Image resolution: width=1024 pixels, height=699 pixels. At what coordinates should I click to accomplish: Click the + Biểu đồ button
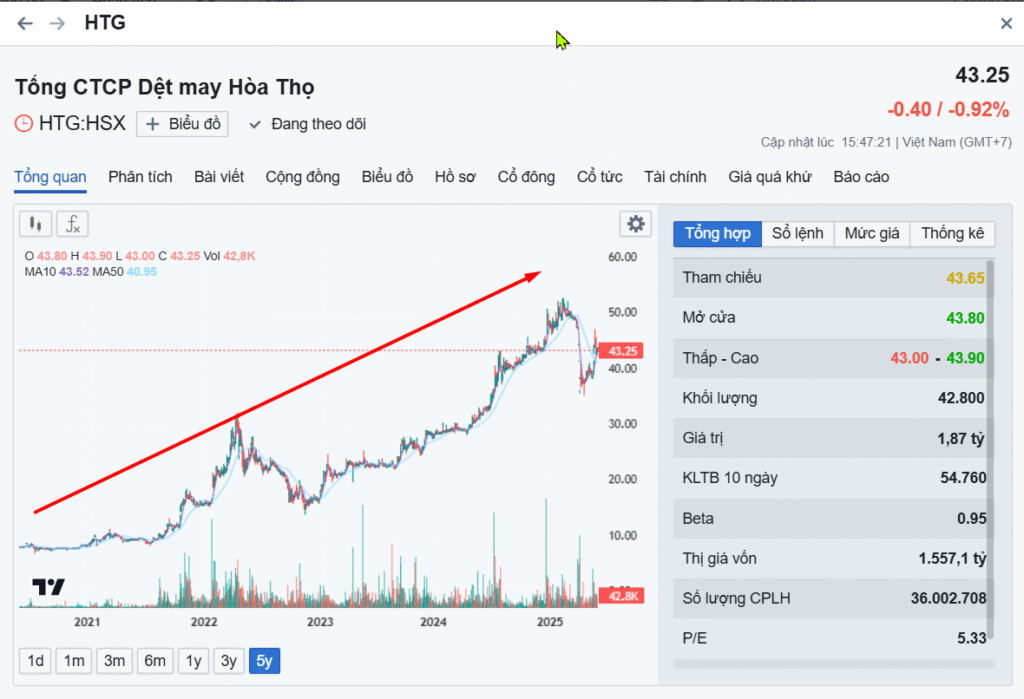[x=182, y=124]
